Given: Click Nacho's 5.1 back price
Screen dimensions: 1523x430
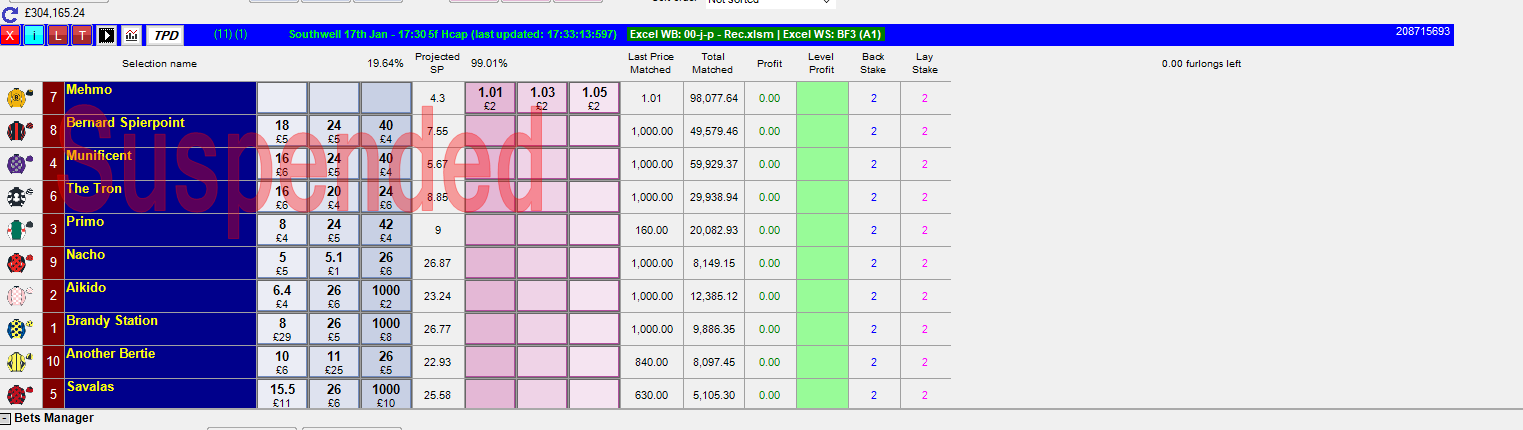Looking at the screenshot, I should point(334,263).
